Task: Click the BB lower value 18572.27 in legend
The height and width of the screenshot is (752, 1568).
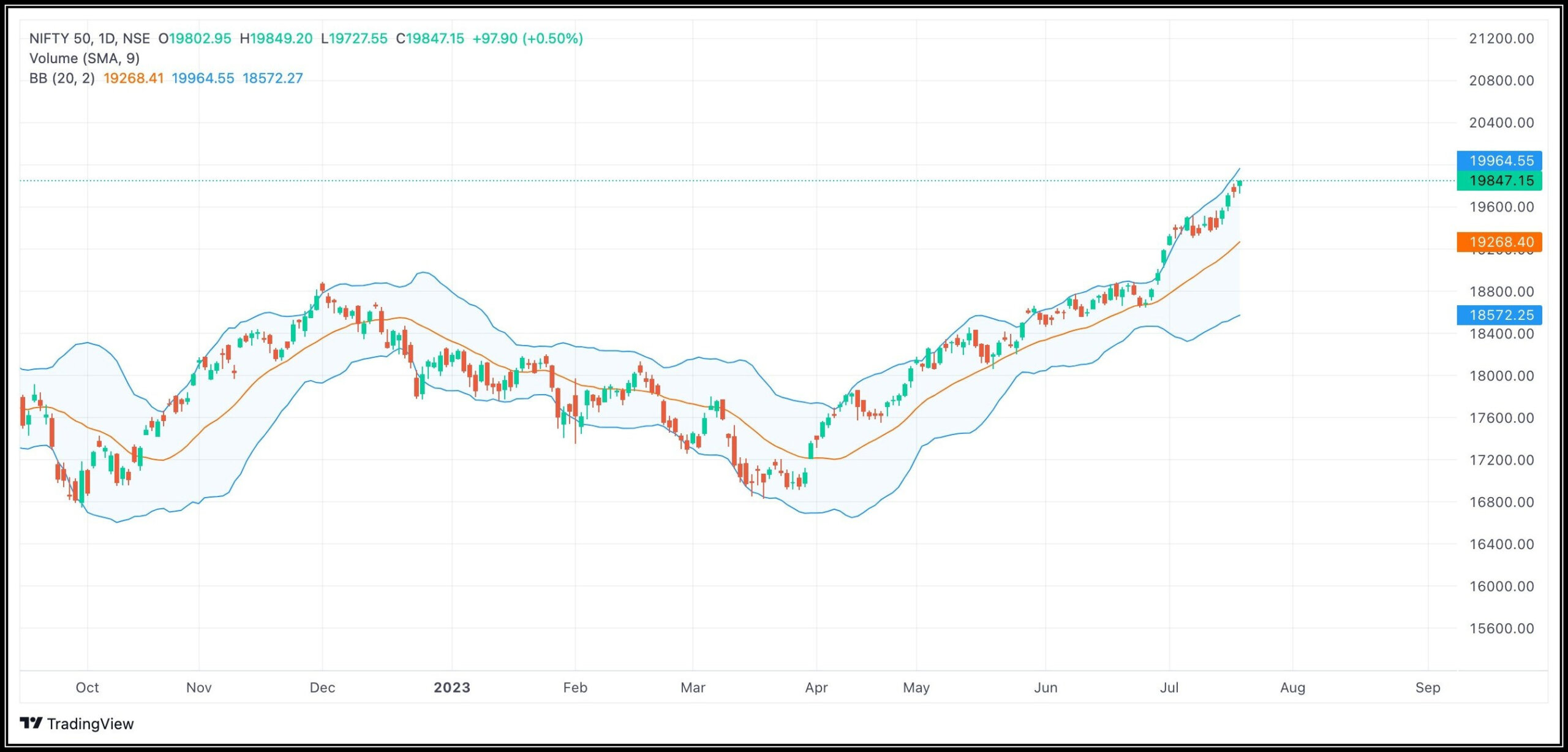Action: (x=273, y=78)
